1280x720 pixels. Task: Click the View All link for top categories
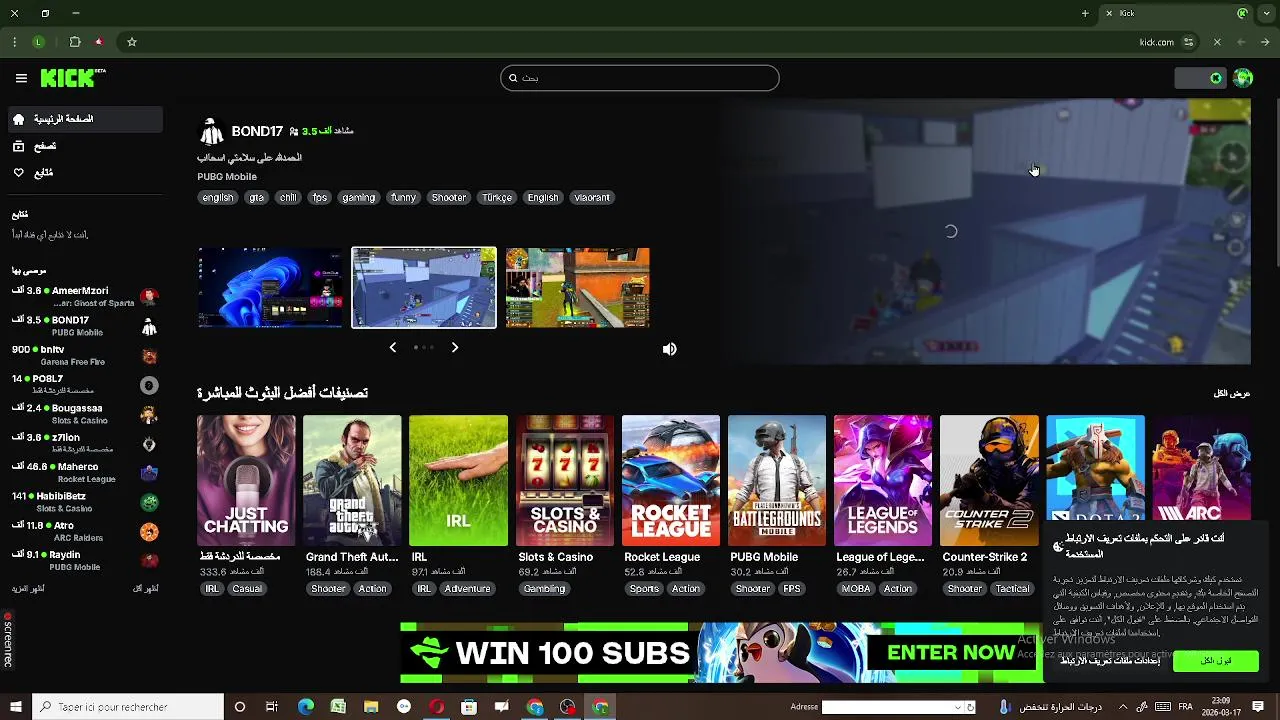click(x=1232, y=393)
